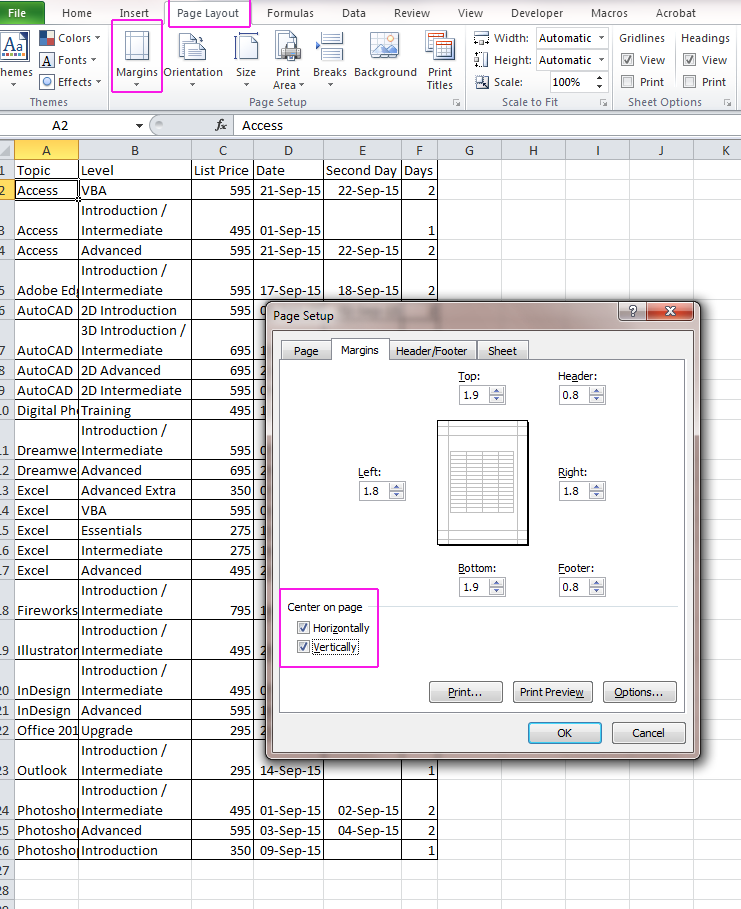Toggle Gridlines Print checkbox

coord(627,82)
